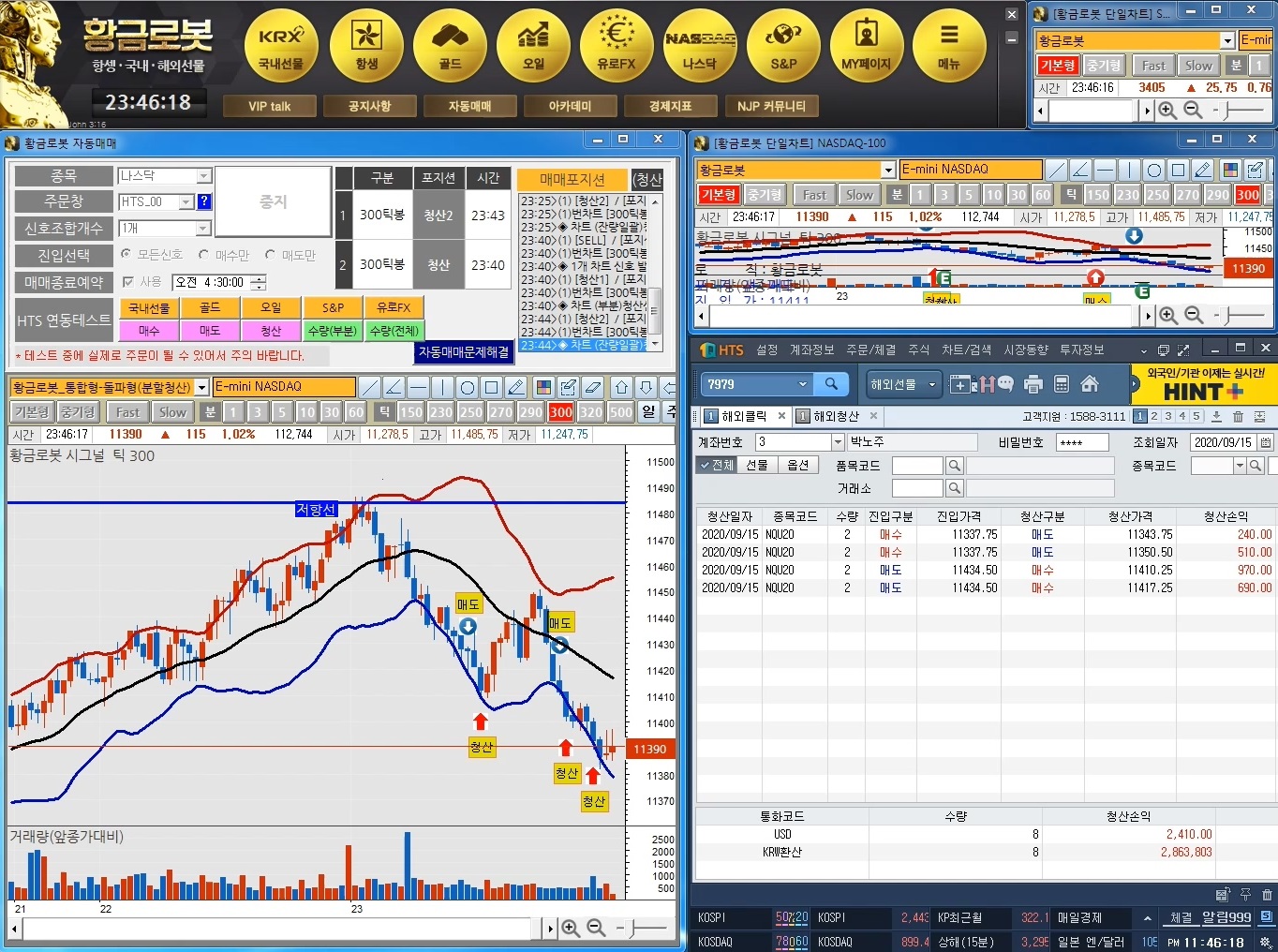1278x952 pixels.
Task: Open the 유로FX gold coin icon
Action: coord(617,45)
